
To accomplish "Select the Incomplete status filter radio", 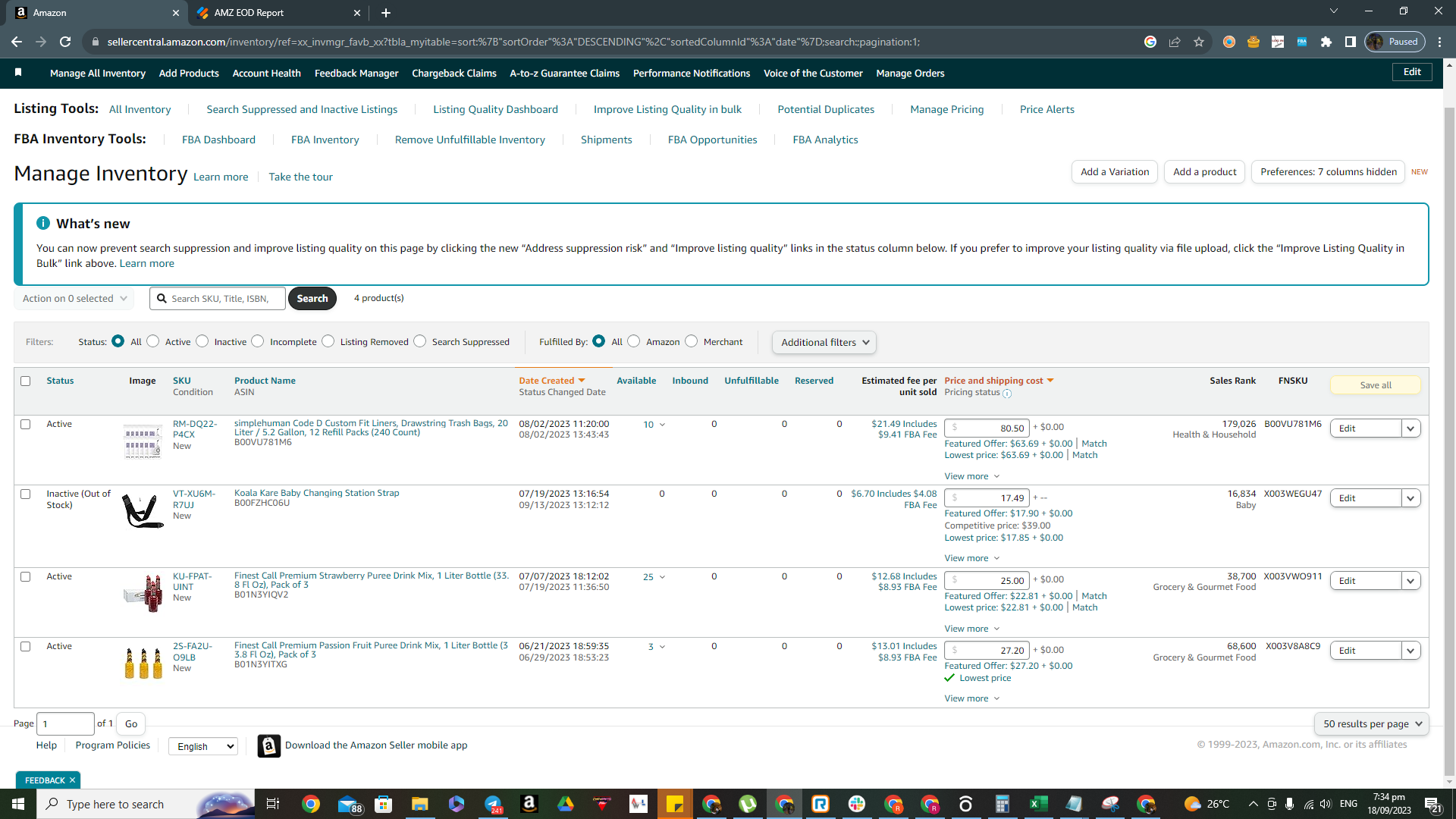I will click(258, 341).
